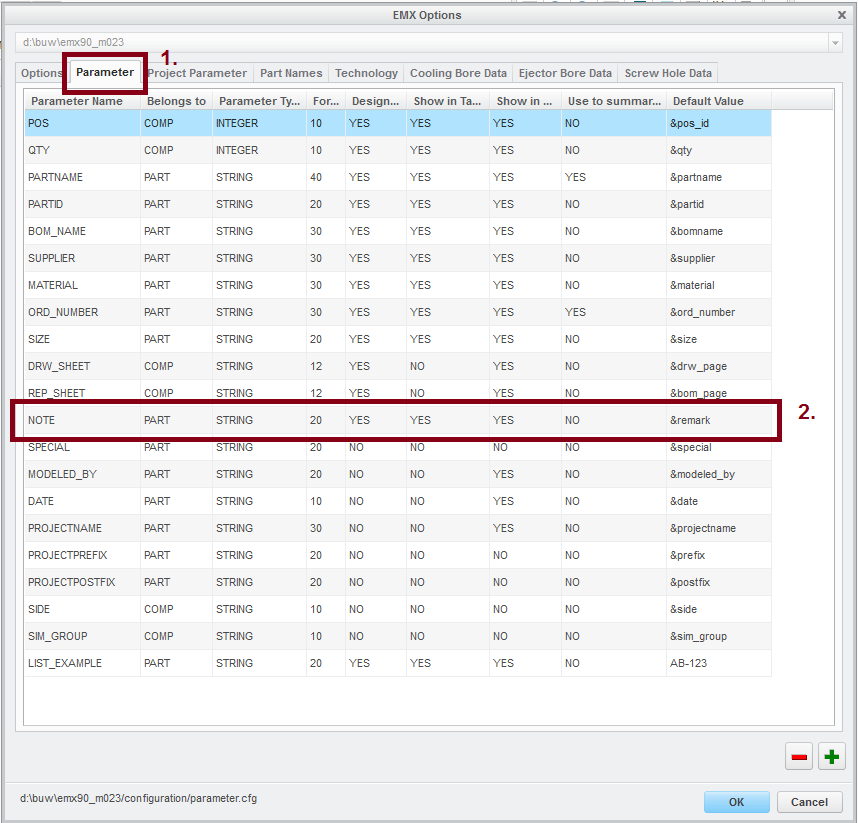The width and height of the screenshot is (858, 823).
Task: Select the NOTE parameter name
Action: coord(42,420)
